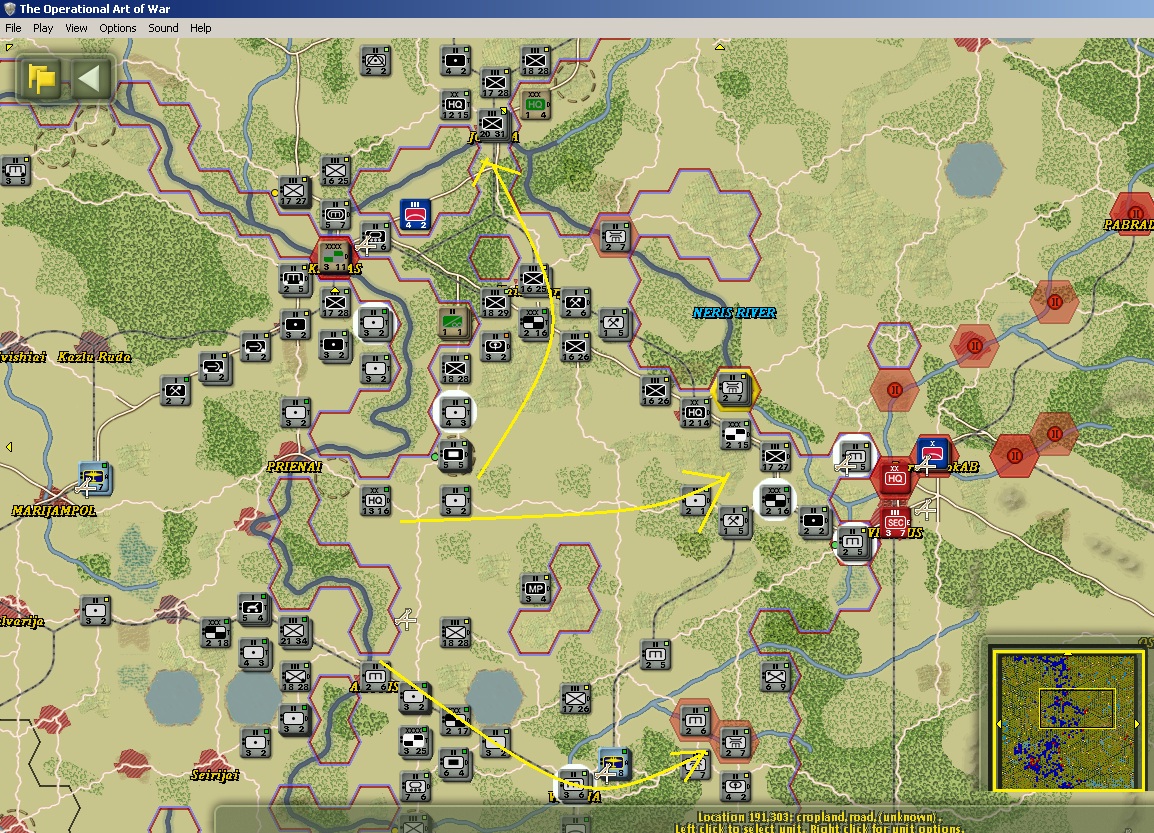This screenshot has height=833, width=1154.
Task: Select the HQ unit labeled 12 15
Action: (456, 104)
